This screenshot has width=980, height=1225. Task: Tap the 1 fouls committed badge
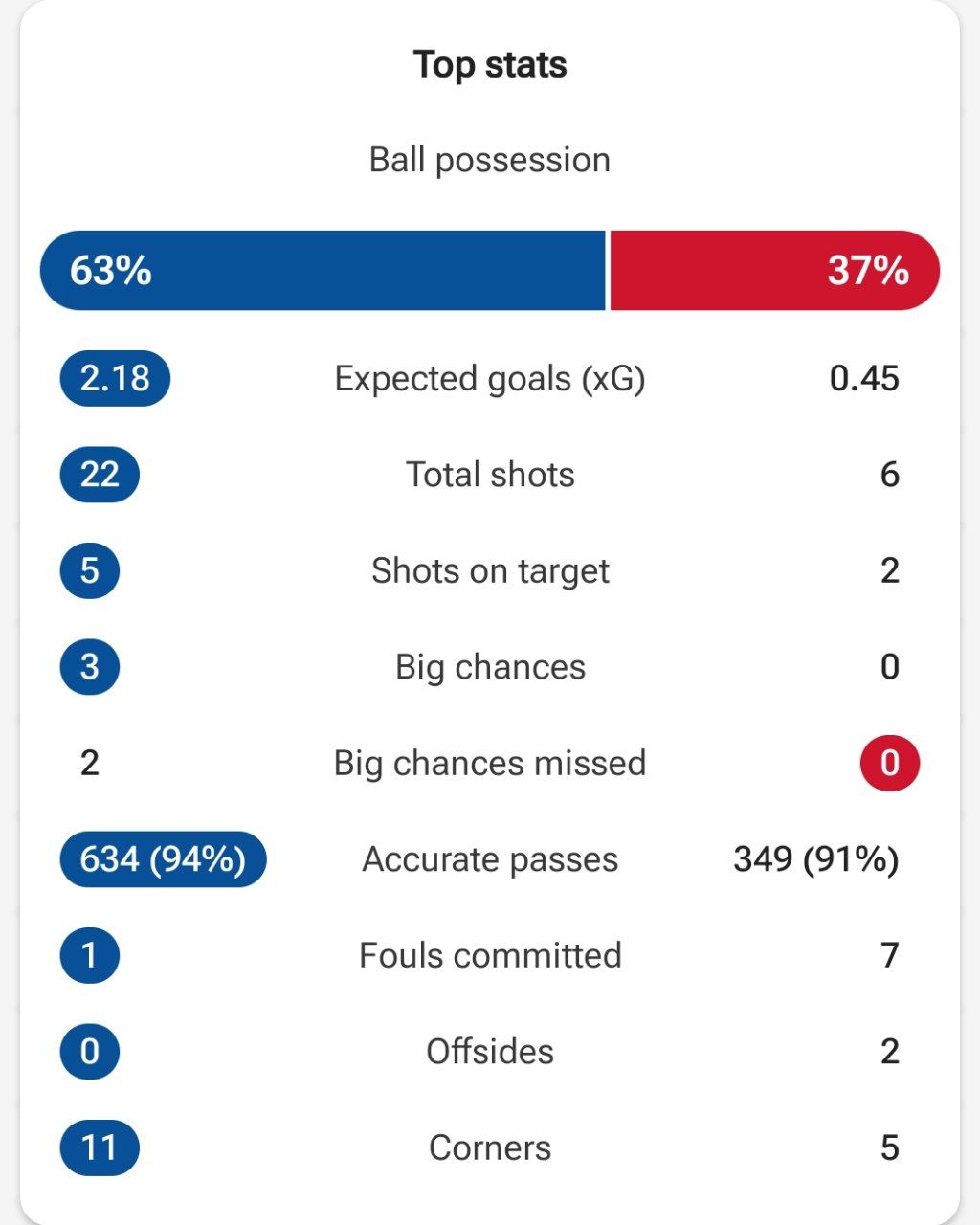point(89,955)
